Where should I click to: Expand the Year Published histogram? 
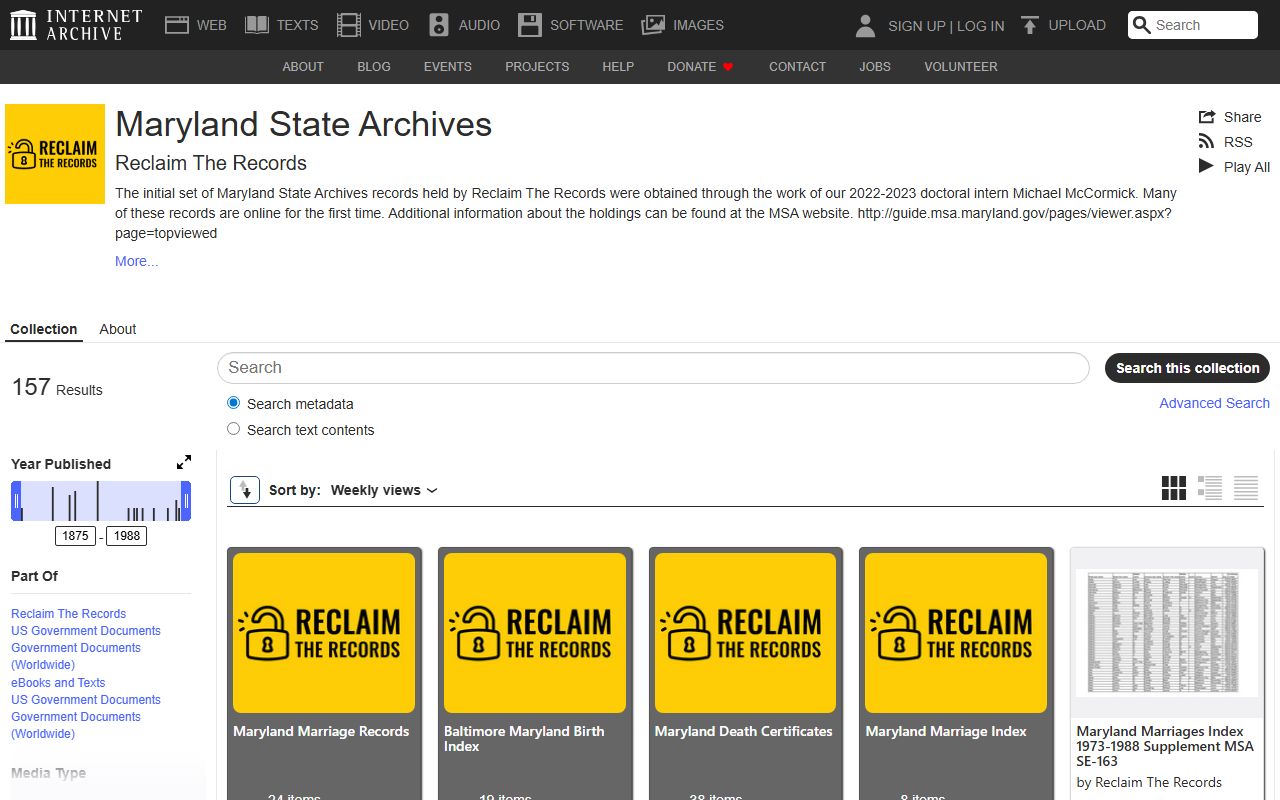(184, 462)
